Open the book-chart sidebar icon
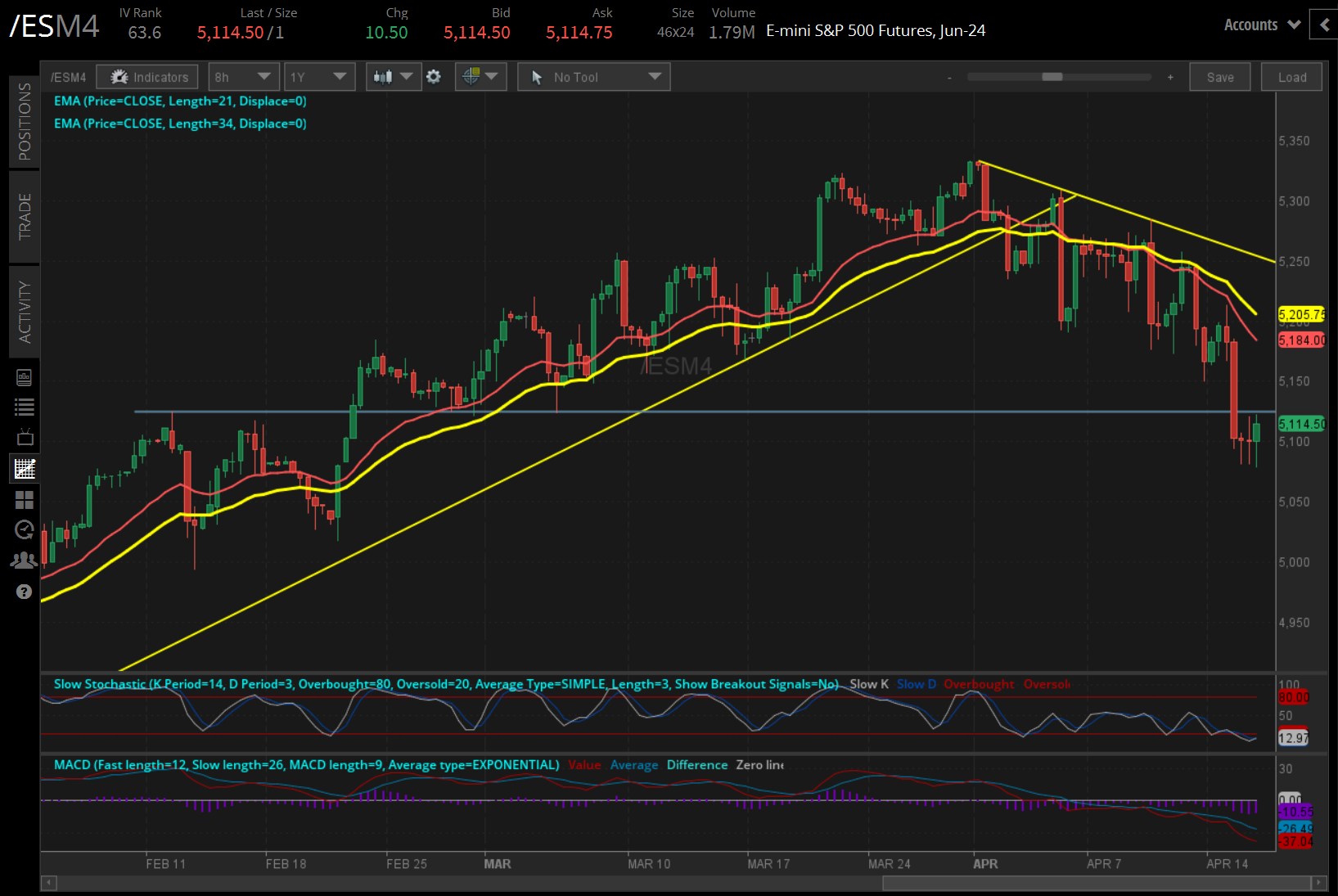Screen dimensions: 1338x896 coord(25,377)
